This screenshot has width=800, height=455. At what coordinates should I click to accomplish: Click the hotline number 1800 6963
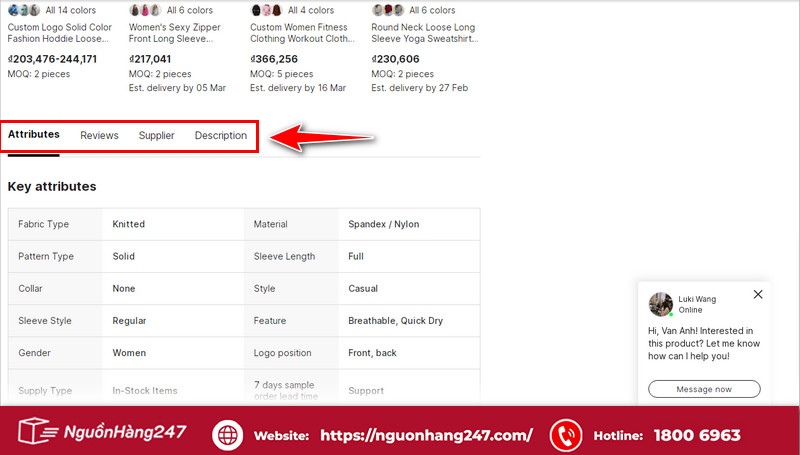pyautogui.click(x=697, y=436)
